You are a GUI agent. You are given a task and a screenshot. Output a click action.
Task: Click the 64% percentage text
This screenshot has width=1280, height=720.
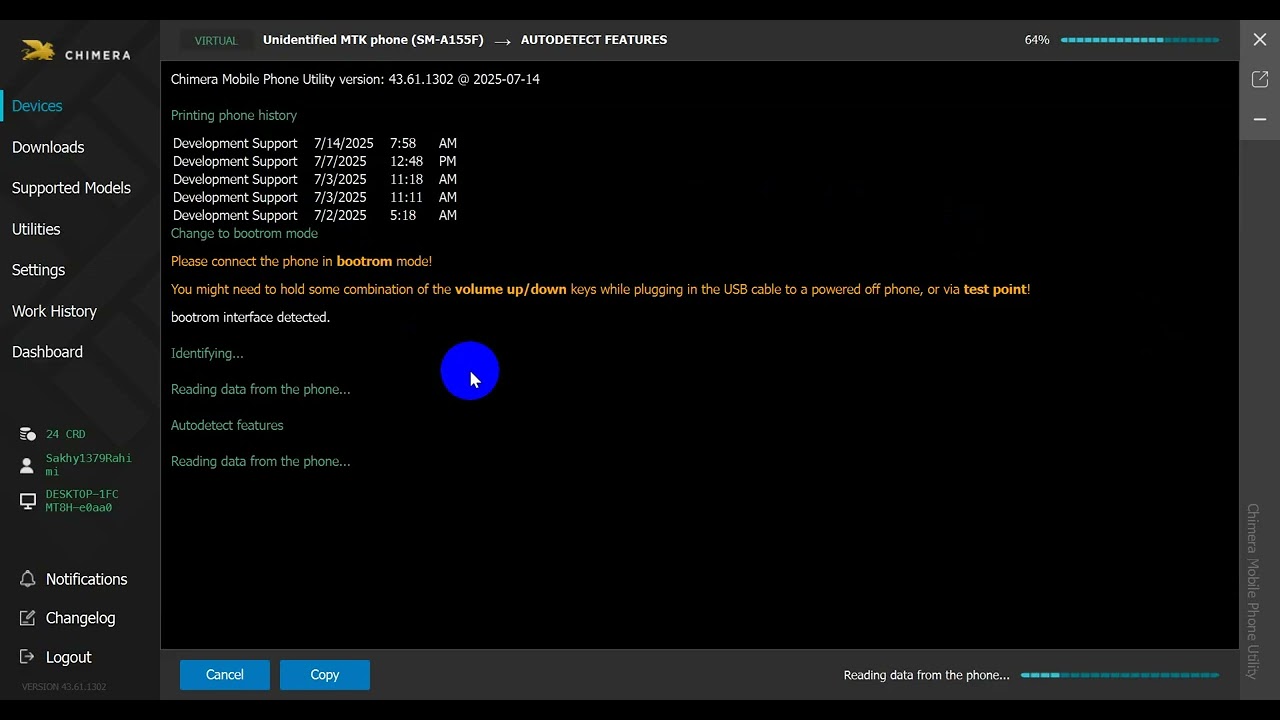[x=1037, y=40]
